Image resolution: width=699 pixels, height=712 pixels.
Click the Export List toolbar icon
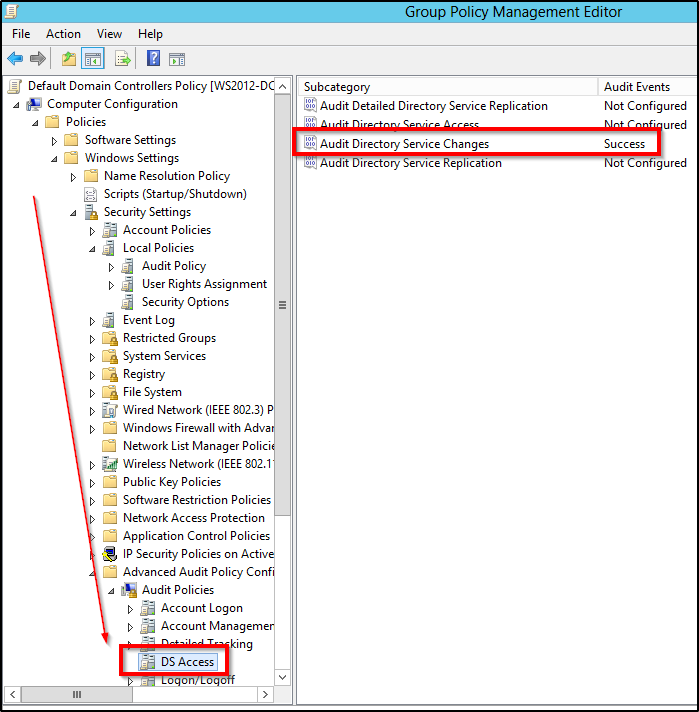(x=123, y=59)
